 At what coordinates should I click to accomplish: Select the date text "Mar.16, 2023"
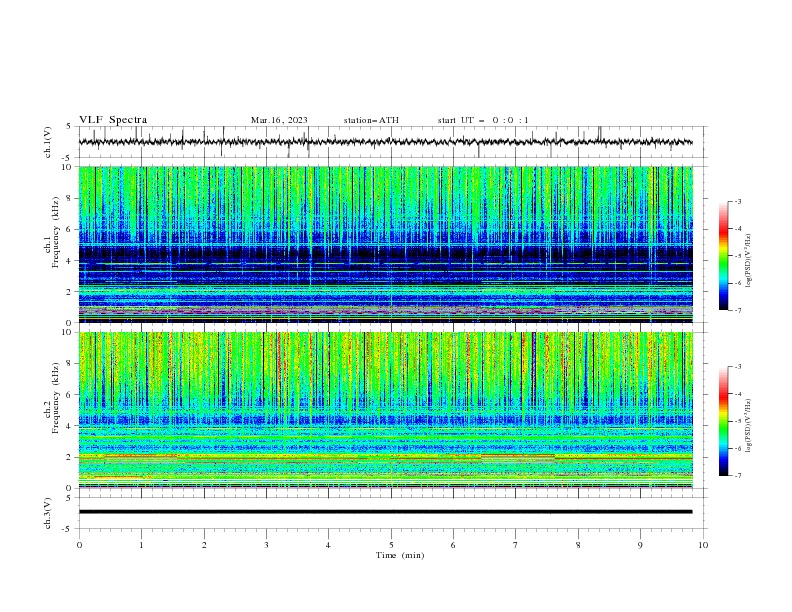coord(279,120)
